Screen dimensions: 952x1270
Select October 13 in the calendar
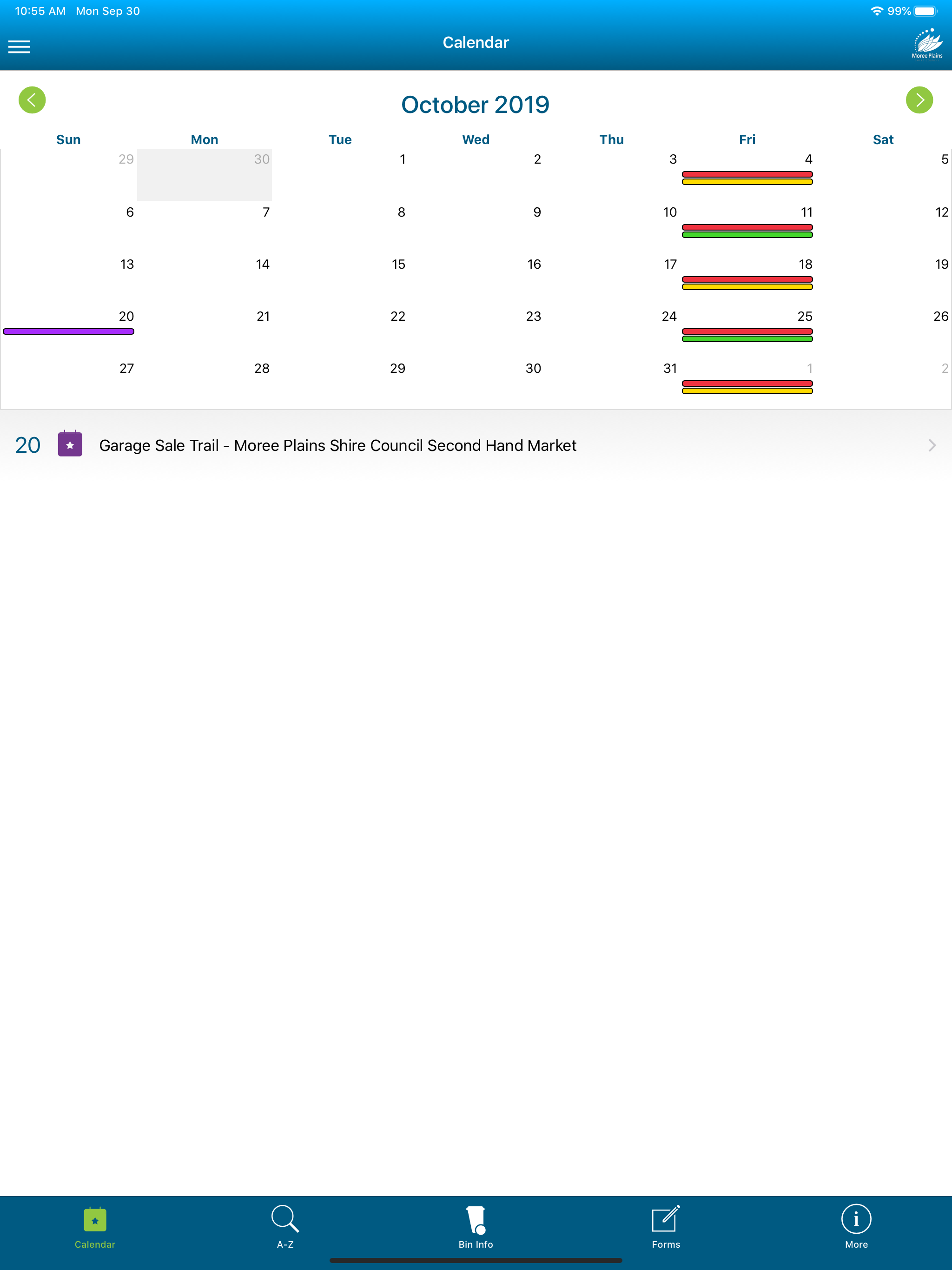click(x=68, y=279)
